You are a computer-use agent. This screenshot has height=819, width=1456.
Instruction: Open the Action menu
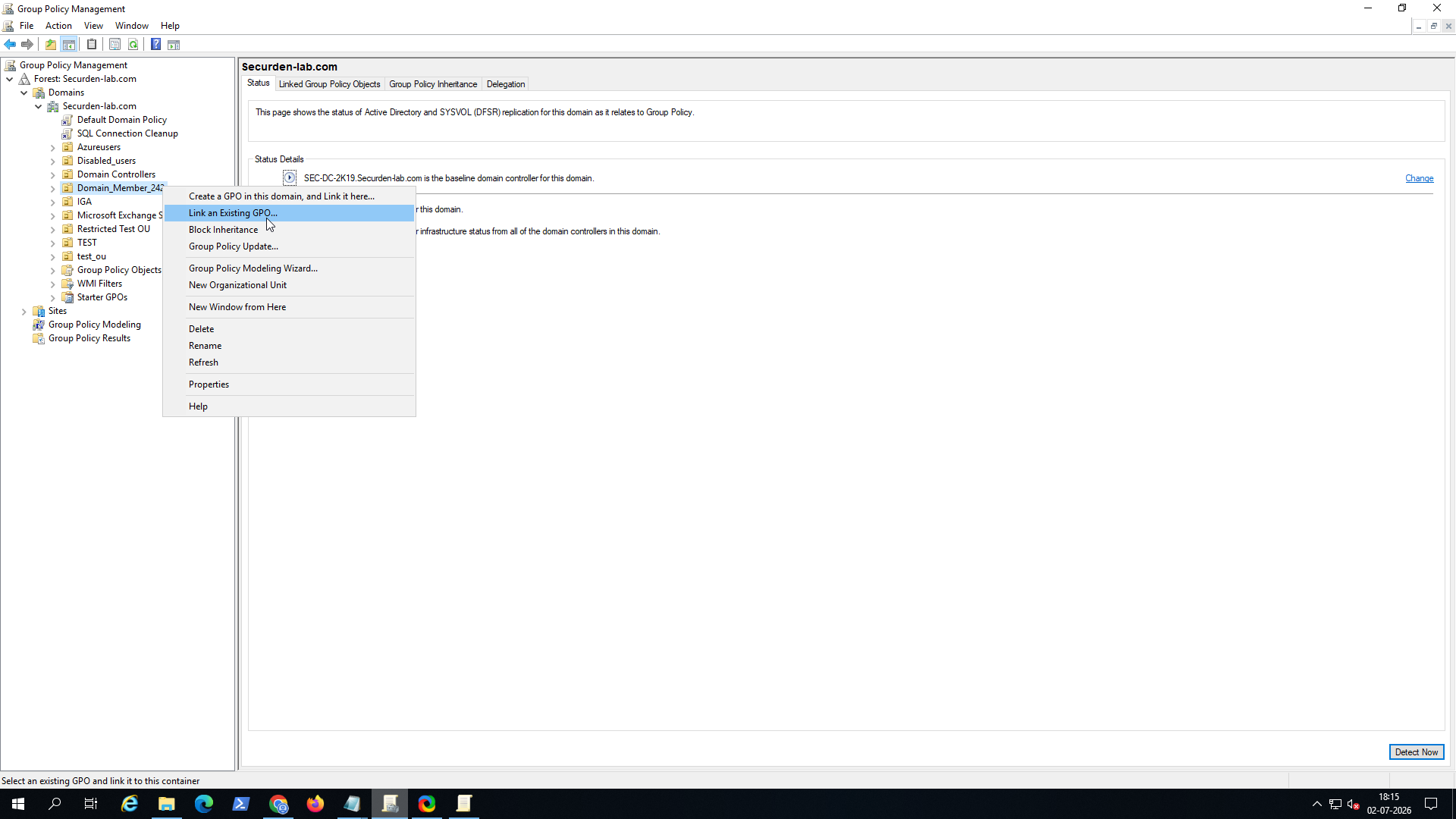[58, 26]
